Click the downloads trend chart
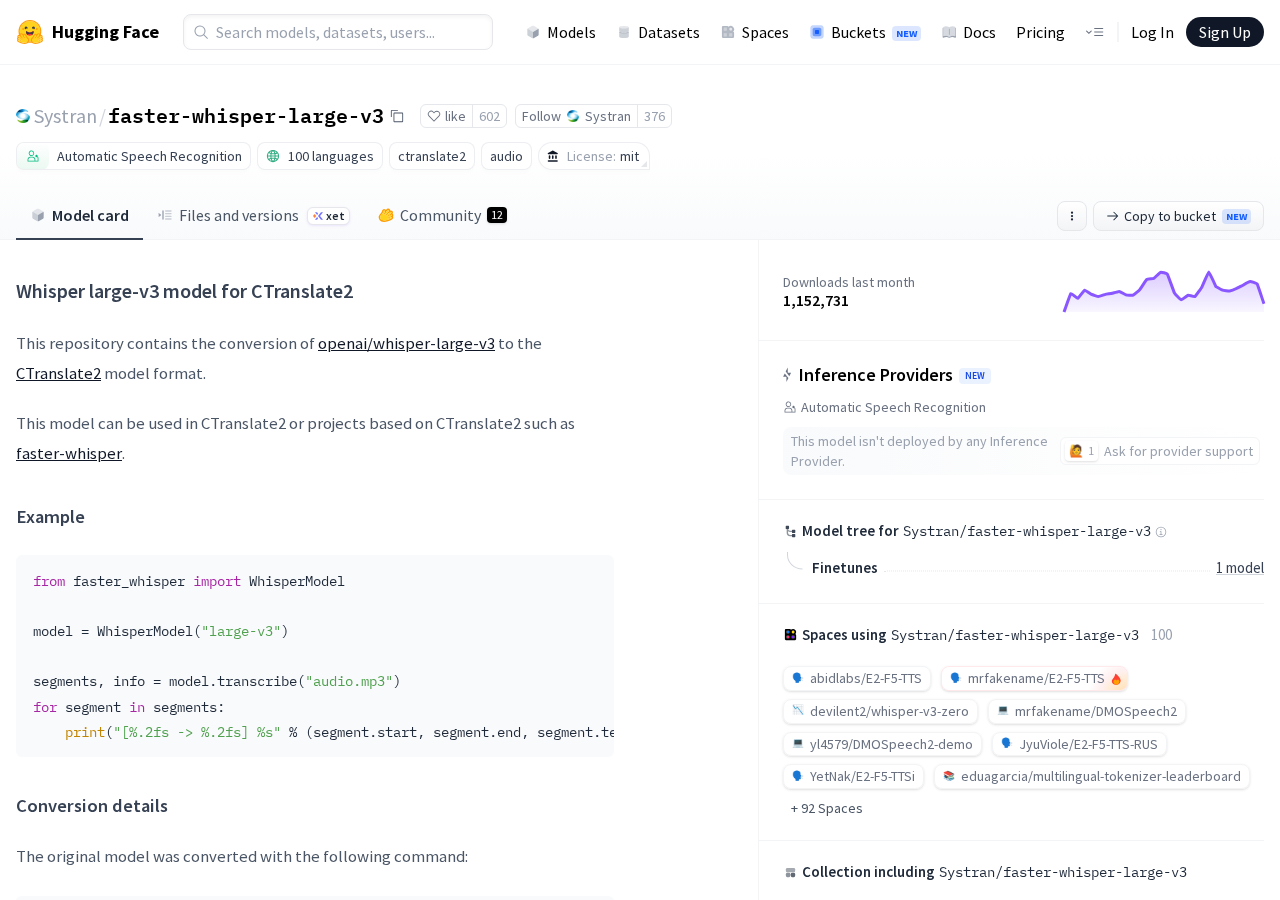The image size is (1280, 900). point(1164,291)
